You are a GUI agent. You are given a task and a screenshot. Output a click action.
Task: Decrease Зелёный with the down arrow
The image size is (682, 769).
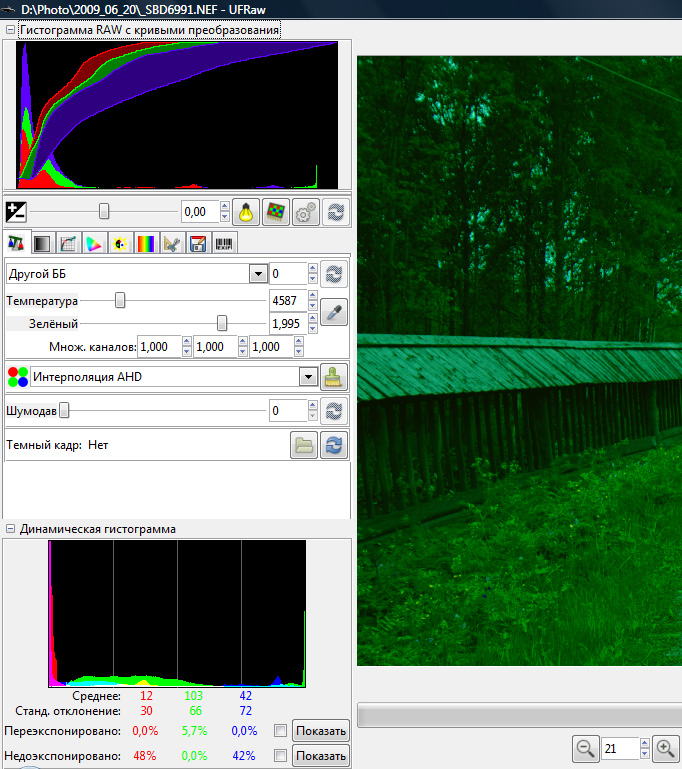[x=313, y=329]
